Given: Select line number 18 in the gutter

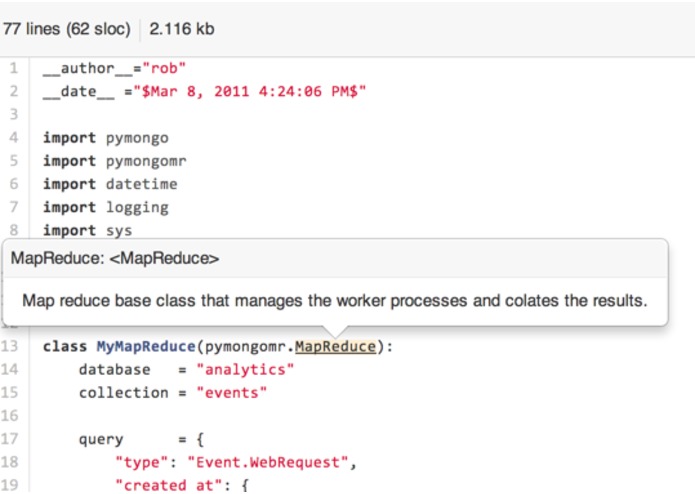Looking at the screenshot, I should 10,462.
